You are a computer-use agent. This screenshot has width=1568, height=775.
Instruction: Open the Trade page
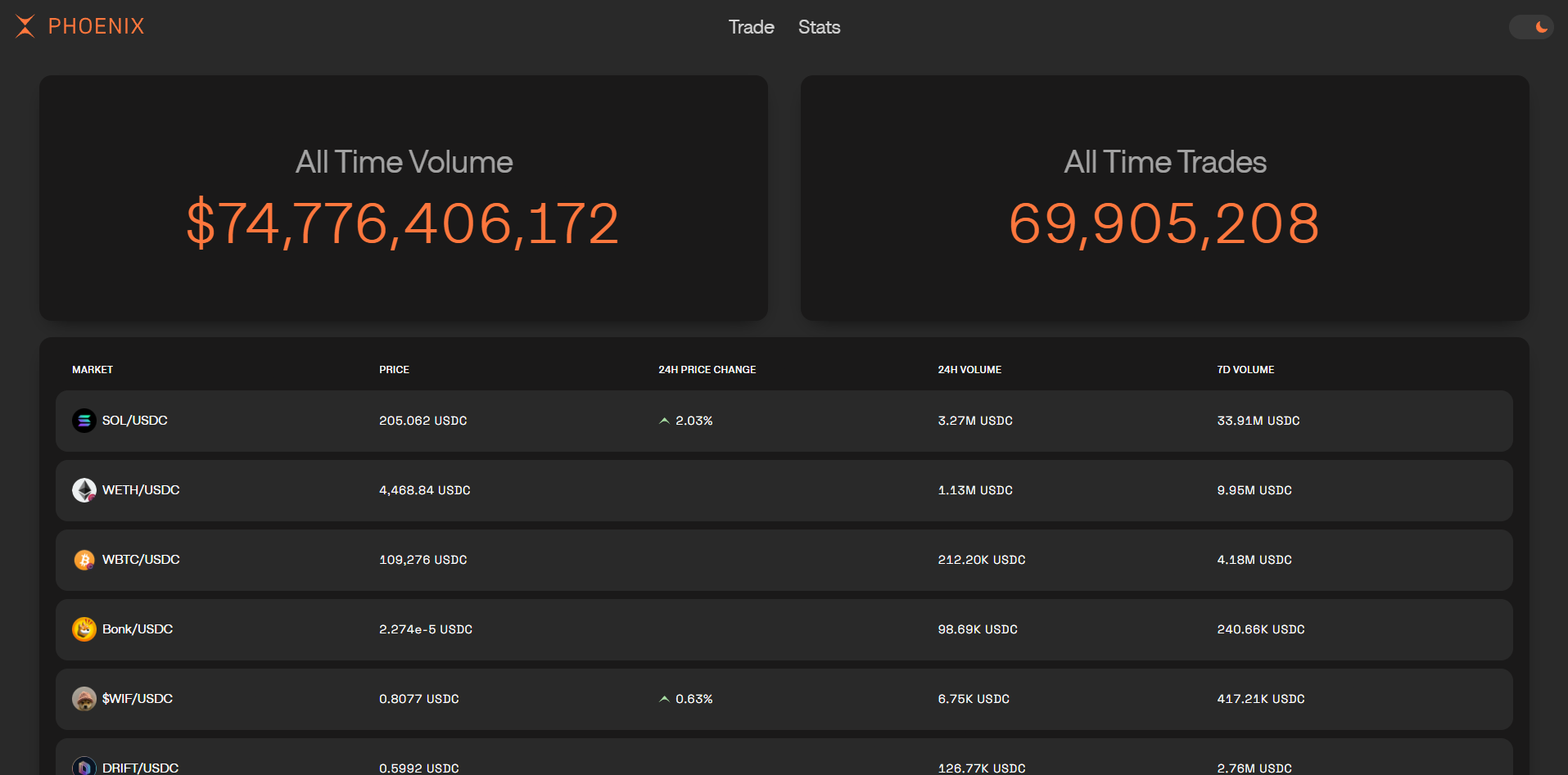tap(751, 27)
